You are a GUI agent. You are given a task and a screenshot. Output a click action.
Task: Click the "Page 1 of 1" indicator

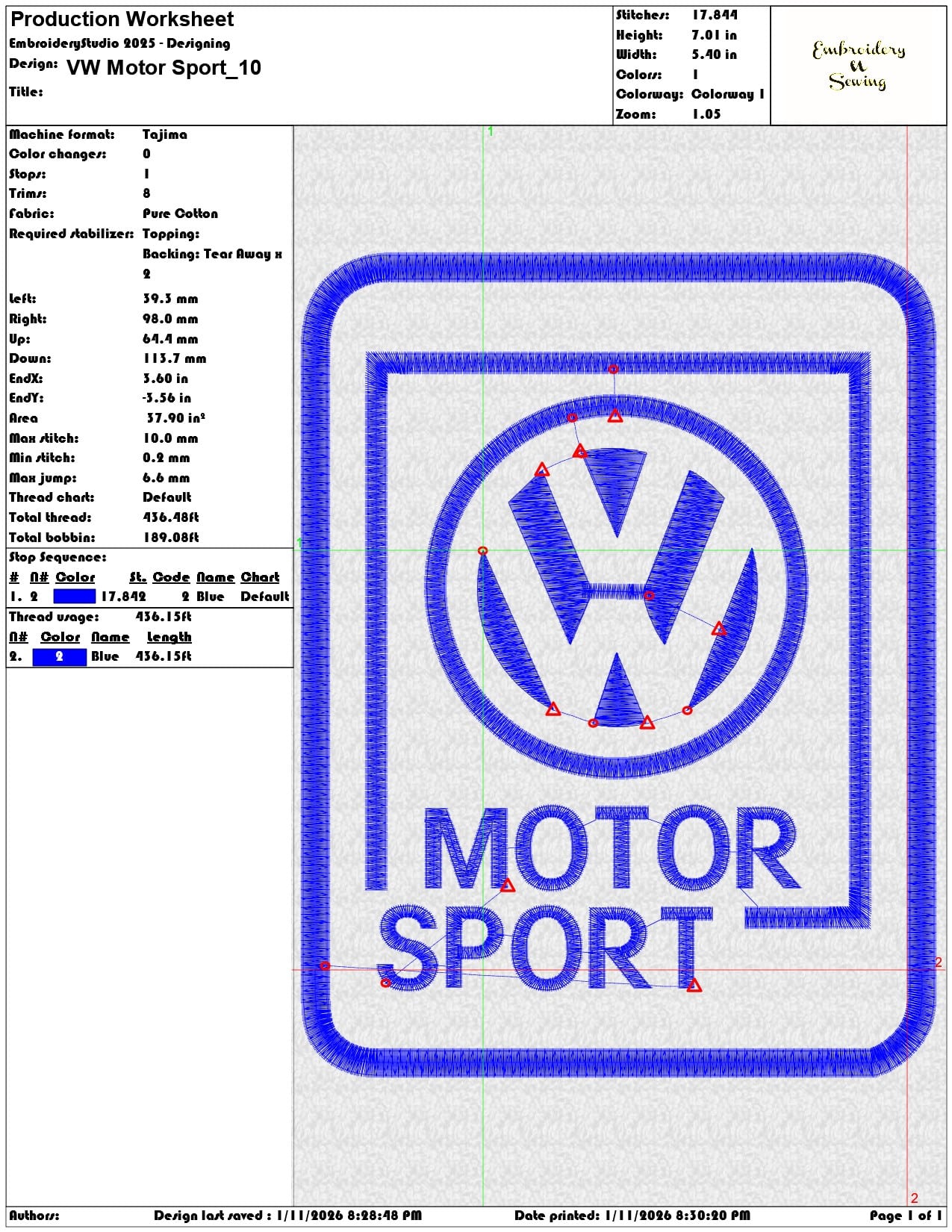pos(906,1216)
